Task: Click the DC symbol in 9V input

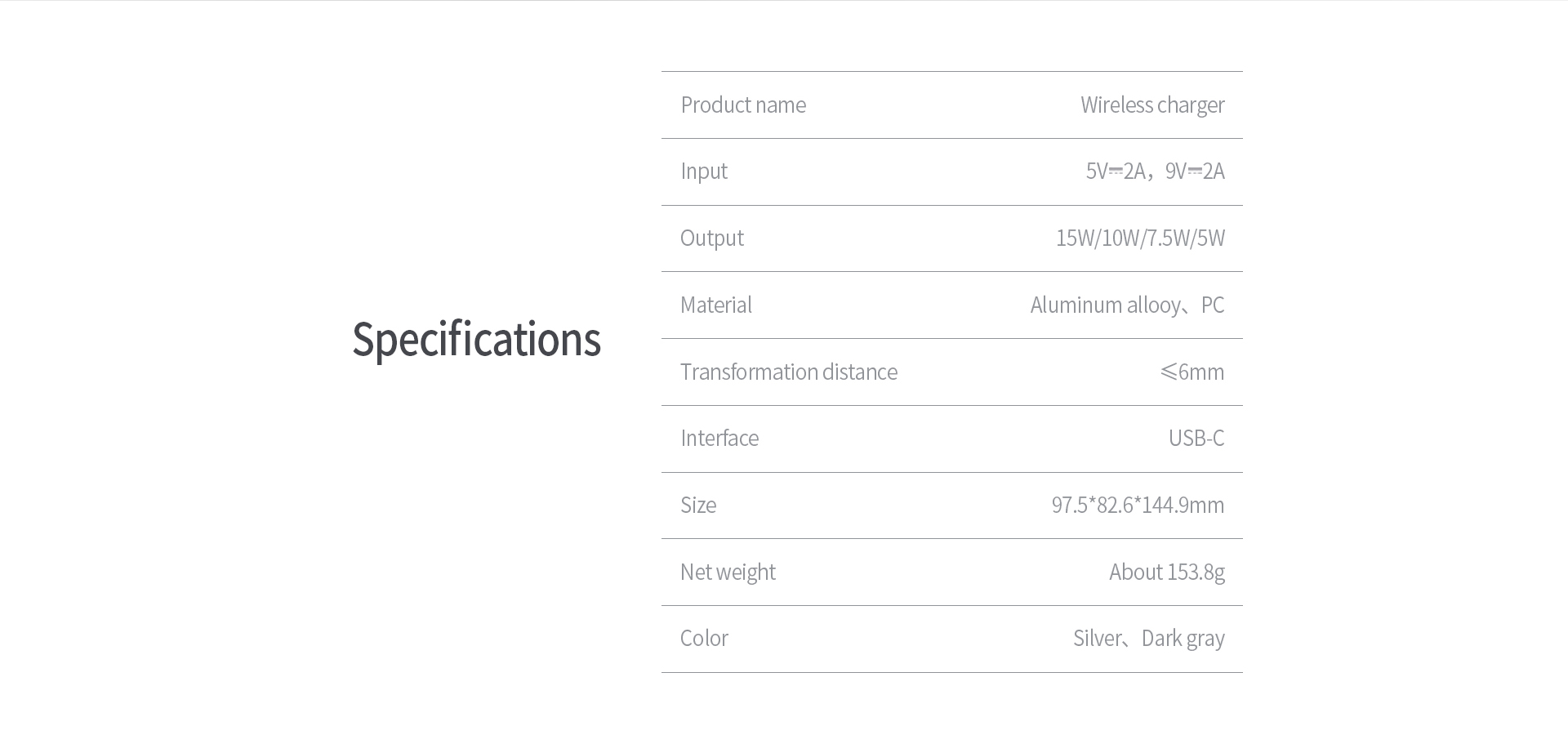Action: [x=1195, y=171]
